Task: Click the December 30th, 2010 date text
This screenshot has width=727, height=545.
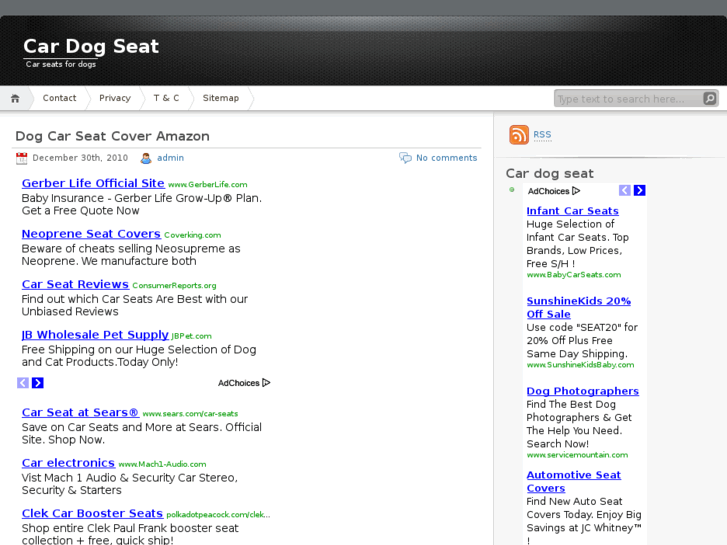Action: [80, 158]
